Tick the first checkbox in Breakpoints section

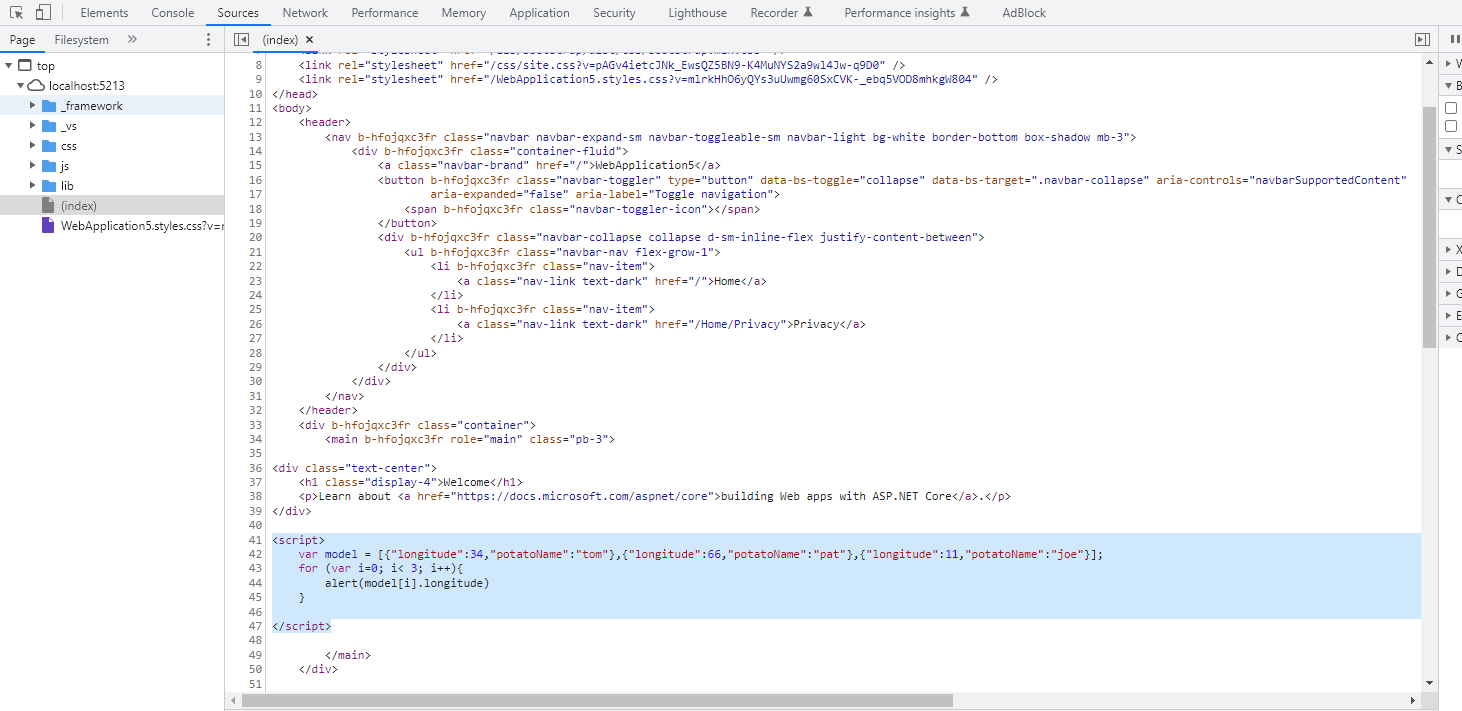pyautogui.click(x=1451, y=108)
